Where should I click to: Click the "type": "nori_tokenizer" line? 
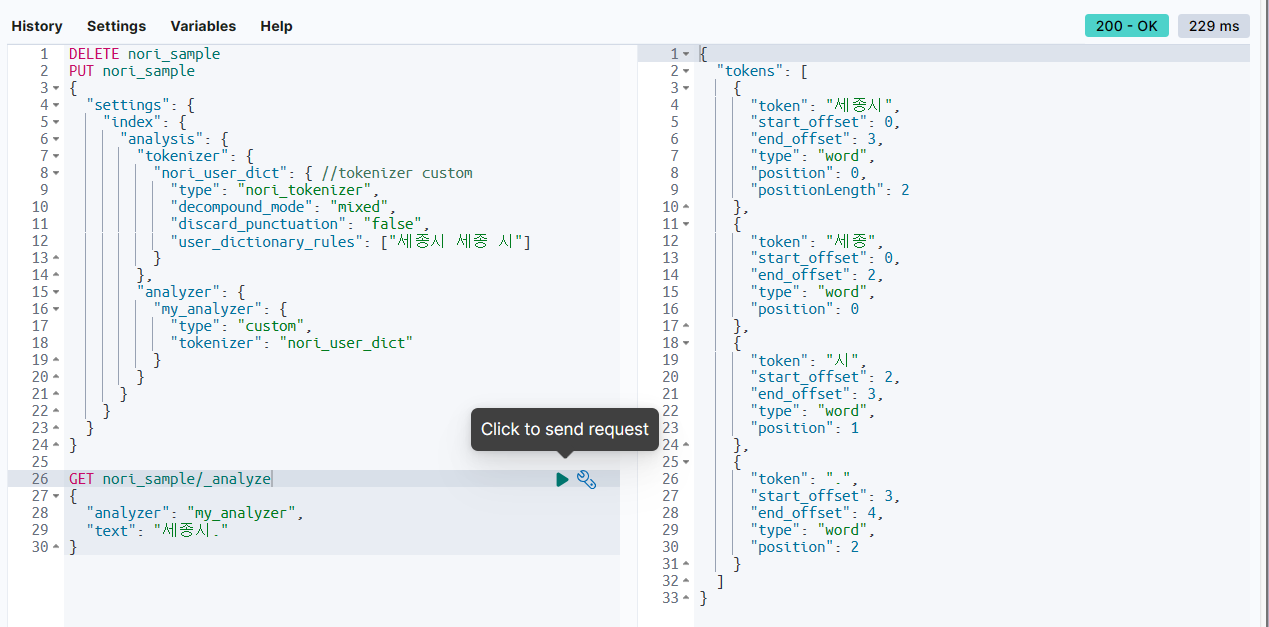[x=275, y=190]
